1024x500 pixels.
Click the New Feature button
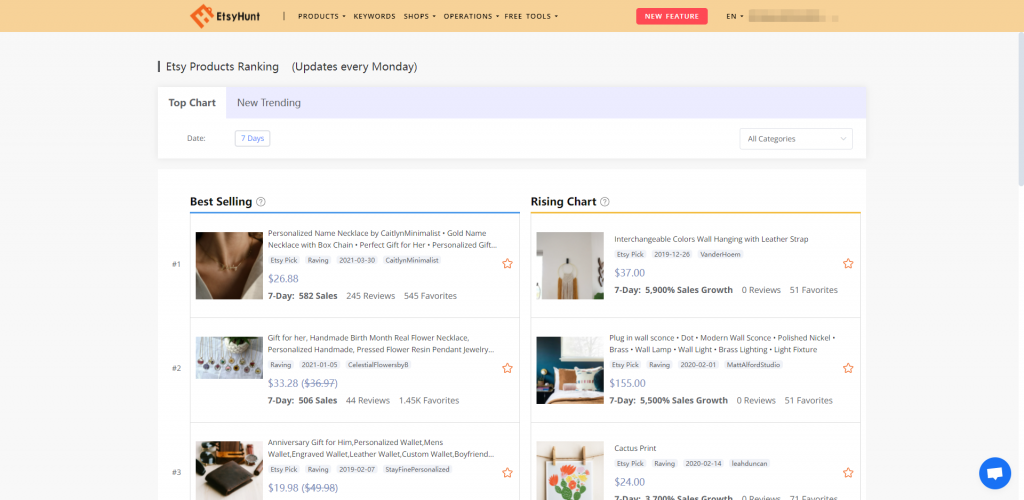[671, 16]
